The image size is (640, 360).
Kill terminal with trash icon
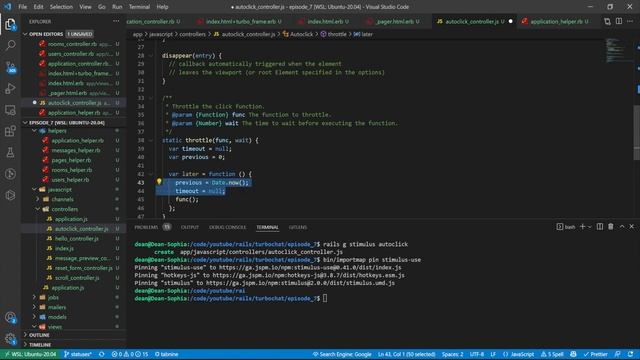(x=611, y=227)
